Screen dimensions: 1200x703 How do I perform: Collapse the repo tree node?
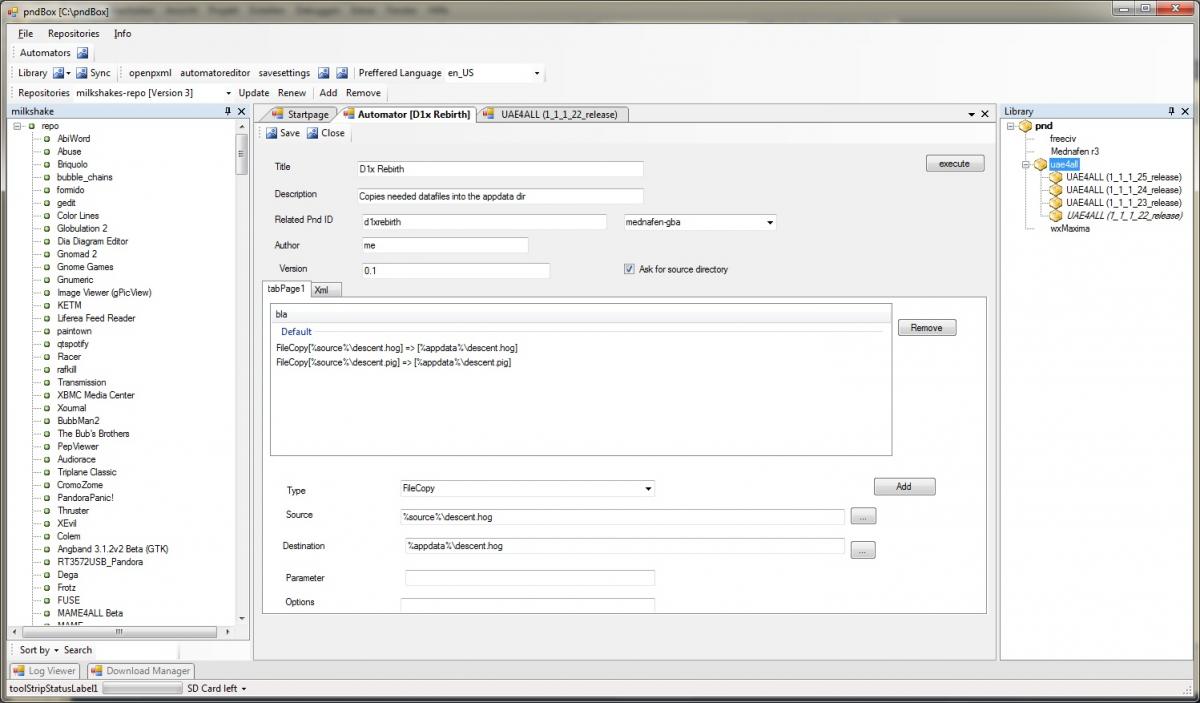pos(17,126)
